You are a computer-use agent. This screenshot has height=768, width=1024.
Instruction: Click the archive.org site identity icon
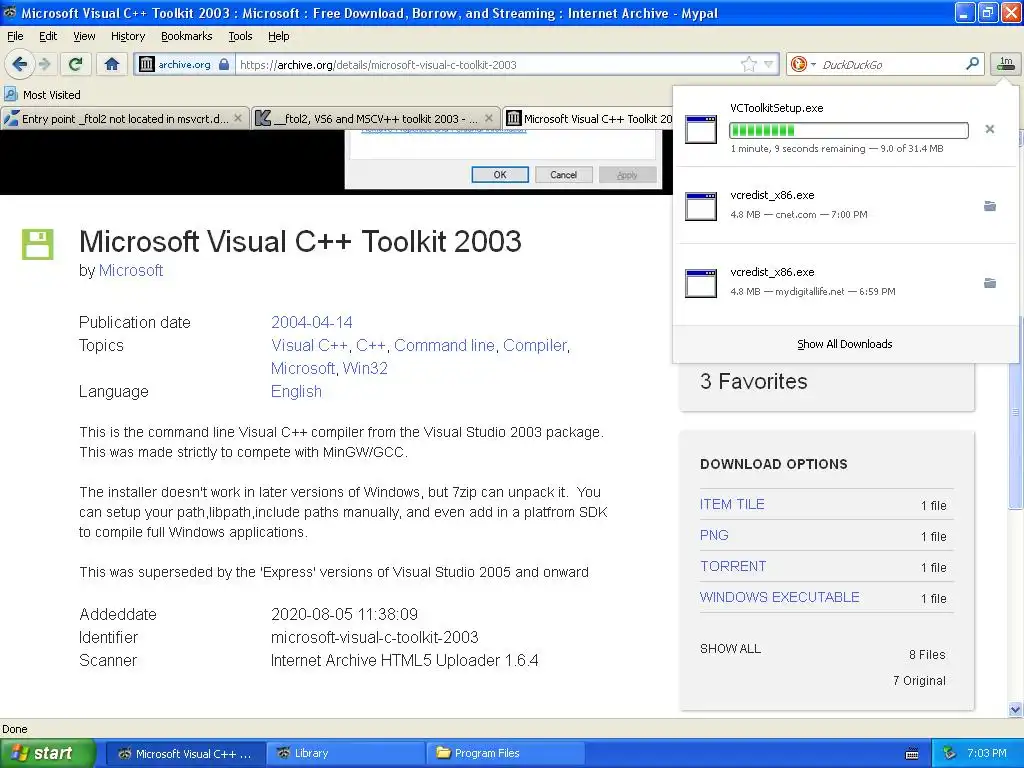(147, 64)
